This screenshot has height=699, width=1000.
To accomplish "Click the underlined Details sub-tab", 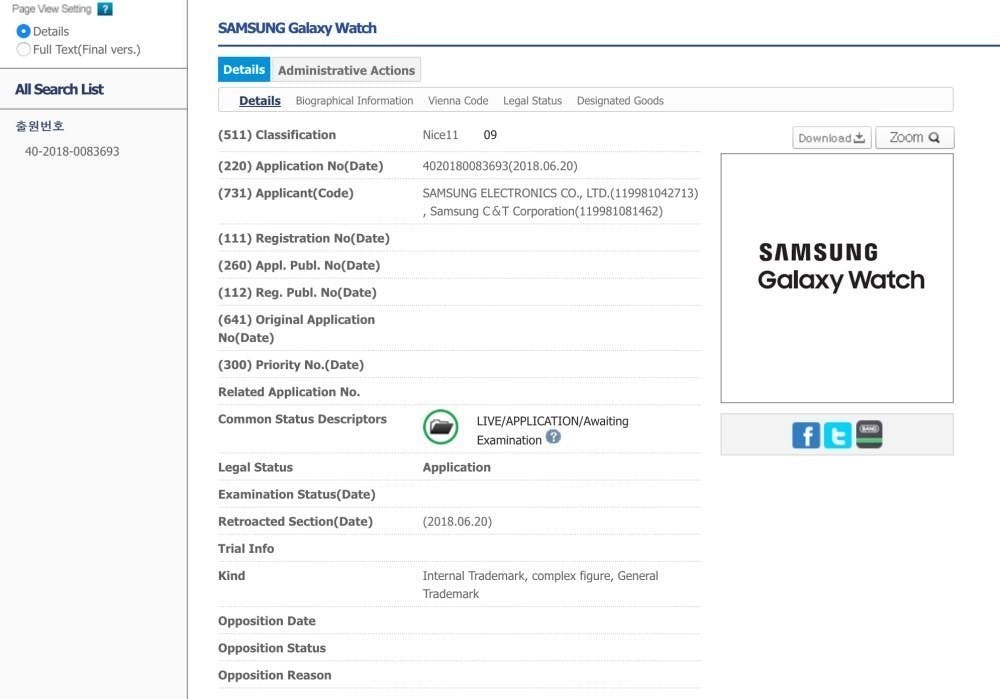I will point(260,101).
